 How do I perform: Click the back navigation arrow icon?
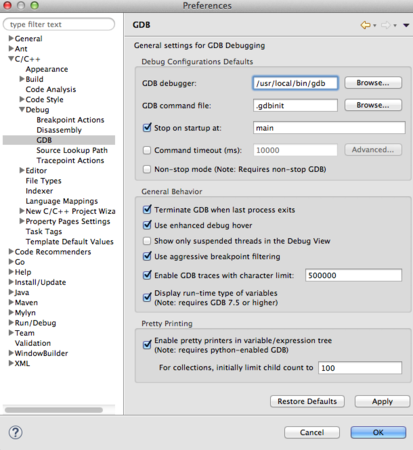point(365,25)
